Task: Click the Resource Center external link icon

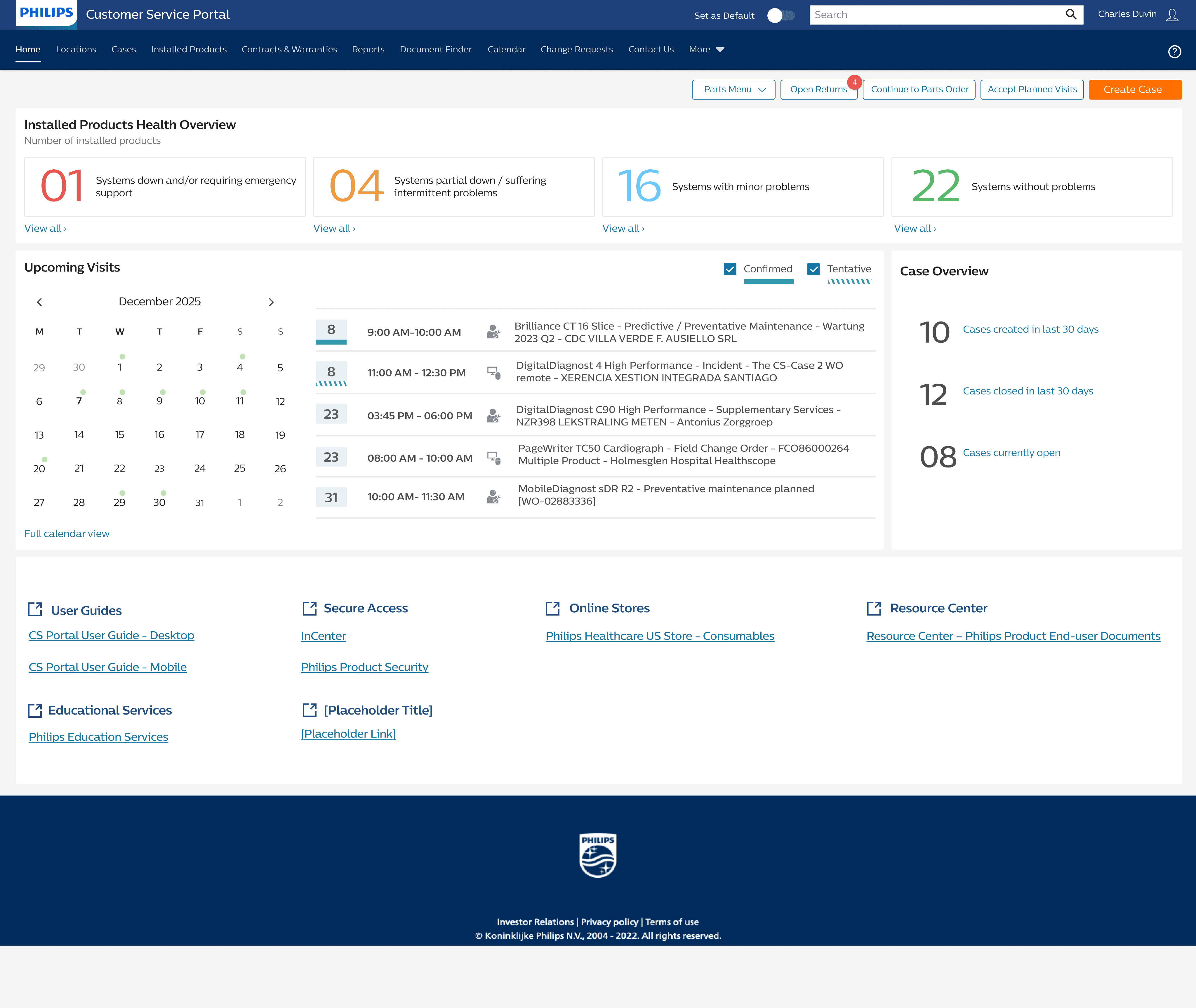Action: [x=874, y=608]
